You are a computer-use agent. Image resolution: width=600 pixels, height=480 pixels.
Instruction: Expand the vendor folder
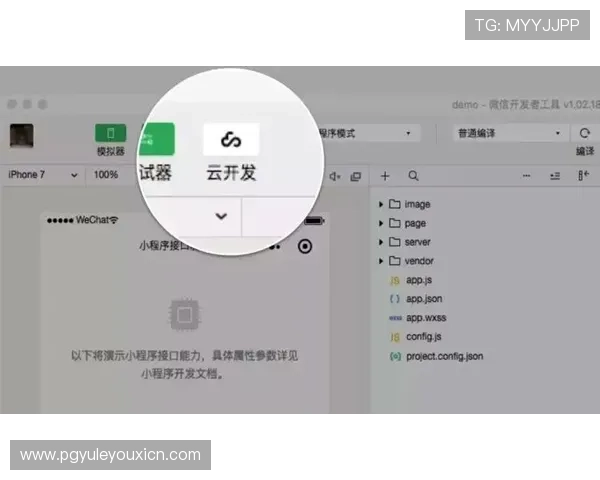381,261
